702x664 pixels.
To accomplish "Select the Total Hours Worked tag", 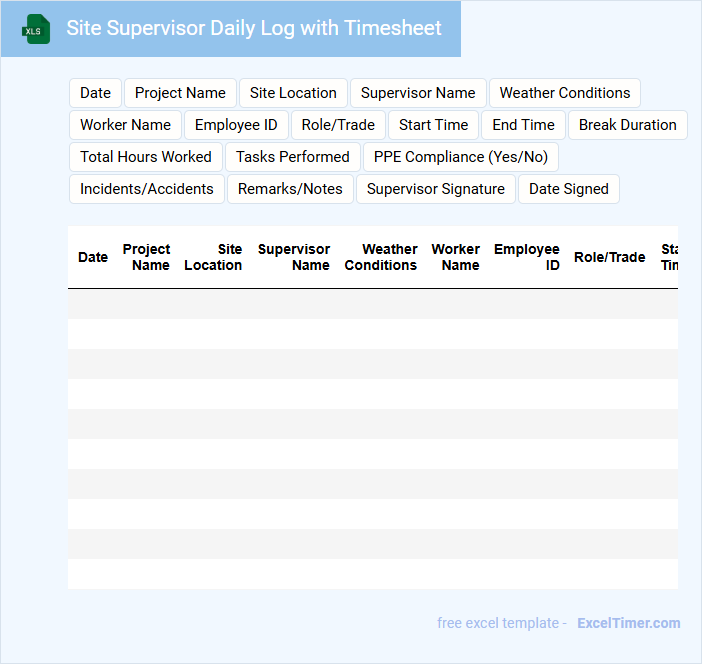I will tap(146, 157).
